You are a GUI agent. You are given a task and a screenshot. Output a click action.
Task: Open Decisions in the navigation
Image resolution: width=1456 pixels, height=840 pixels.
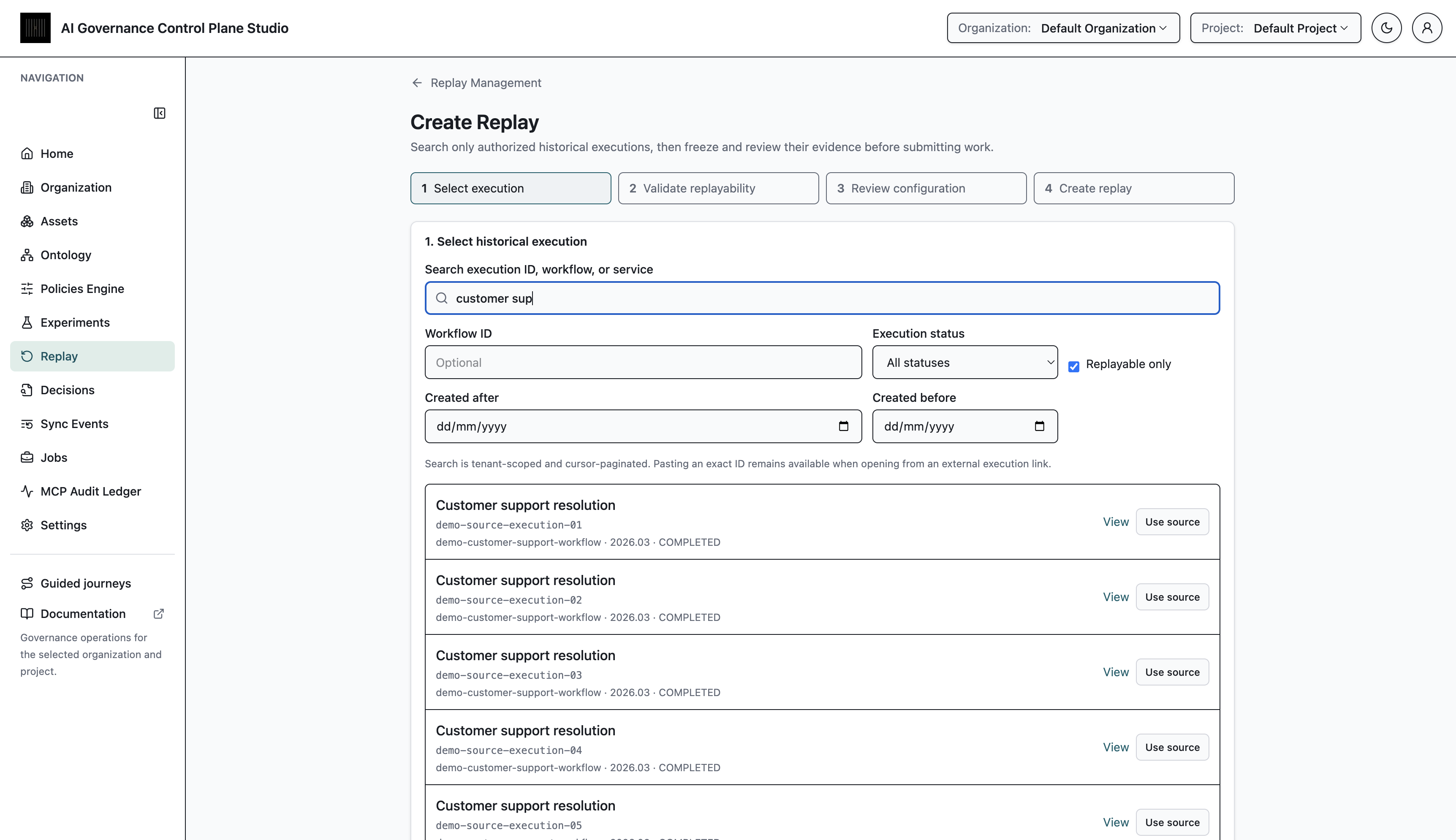(92, 390)
